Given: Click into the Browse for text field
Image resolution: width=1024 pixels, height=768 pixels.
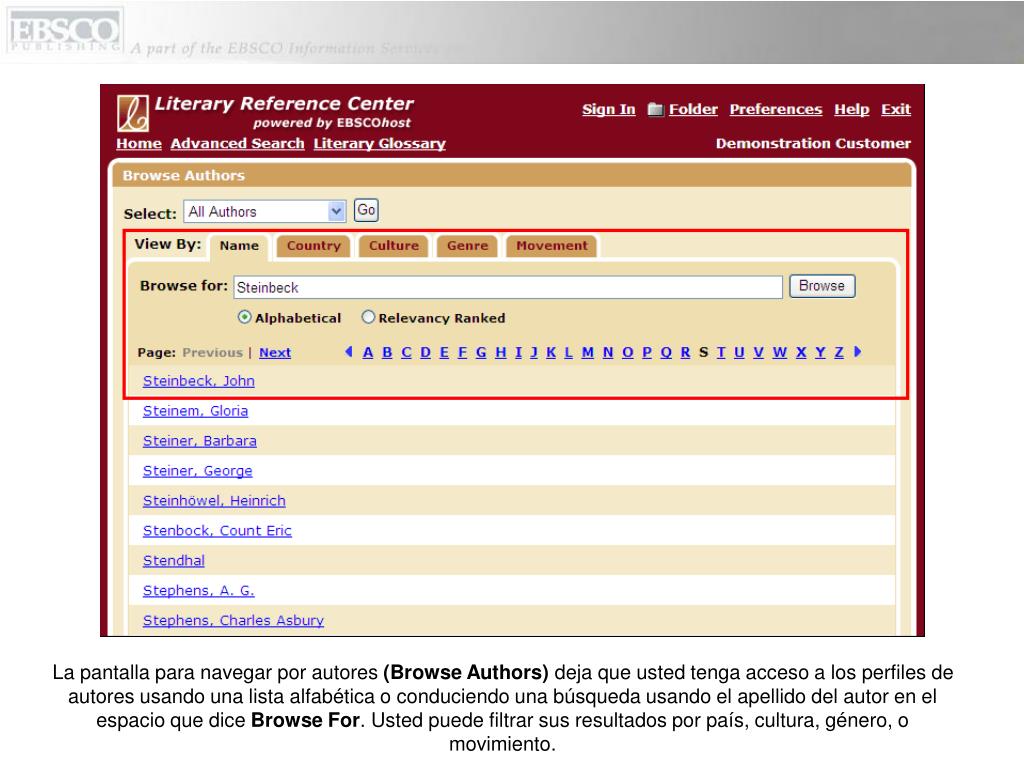Looking at the screenshot, I should point(508,287).
